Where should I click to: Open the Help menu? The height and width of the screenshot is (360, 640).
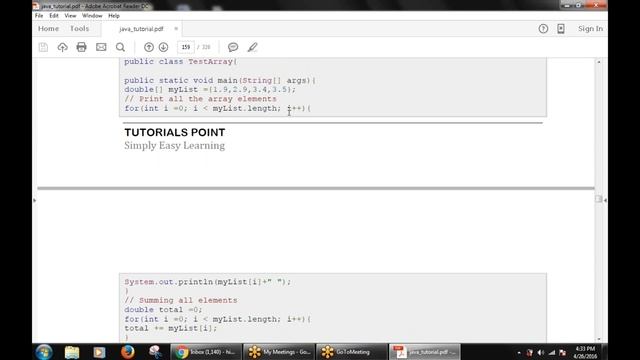coord(114,16)
